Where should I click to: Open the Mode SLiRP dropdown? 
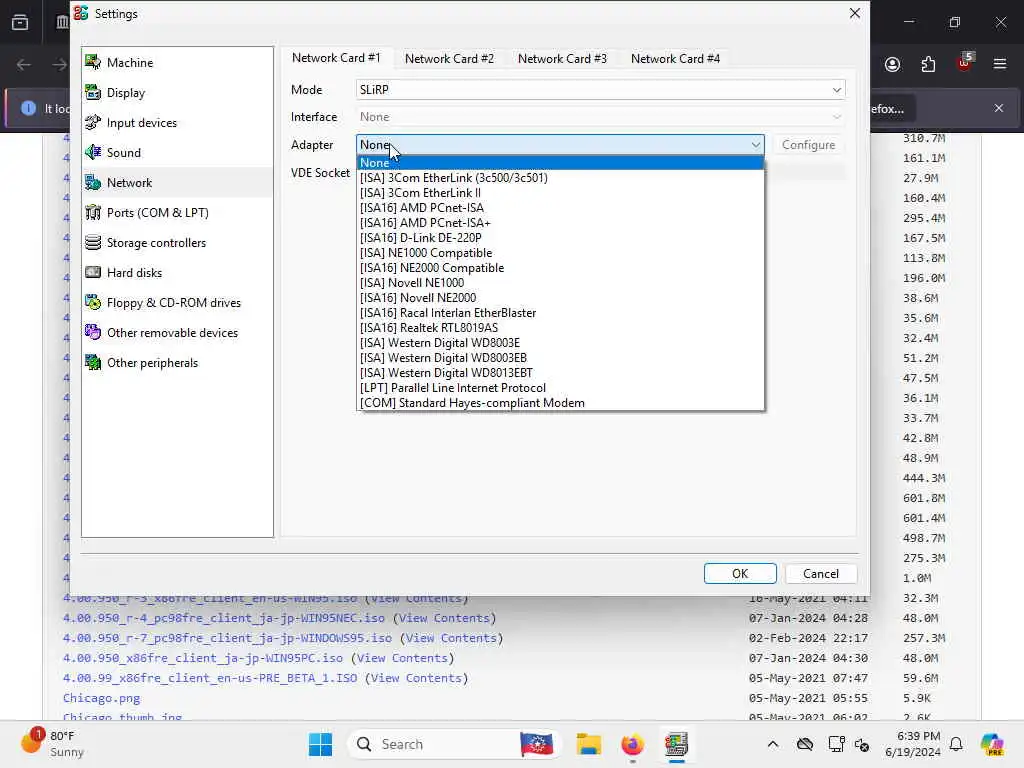[x=601, y=89]
